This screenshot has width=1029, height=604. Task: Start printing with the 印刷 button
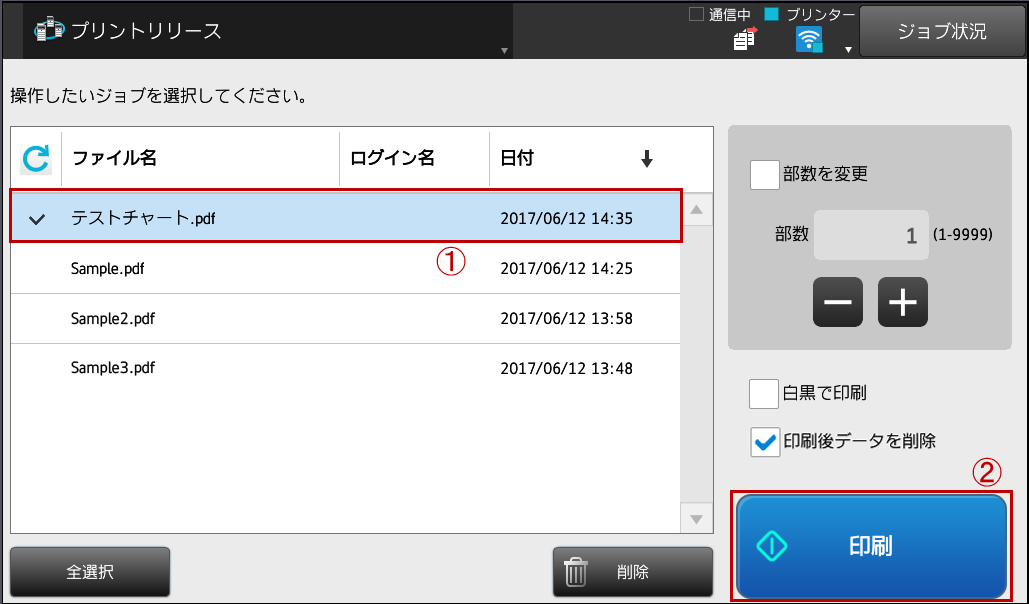click(871, 546)
